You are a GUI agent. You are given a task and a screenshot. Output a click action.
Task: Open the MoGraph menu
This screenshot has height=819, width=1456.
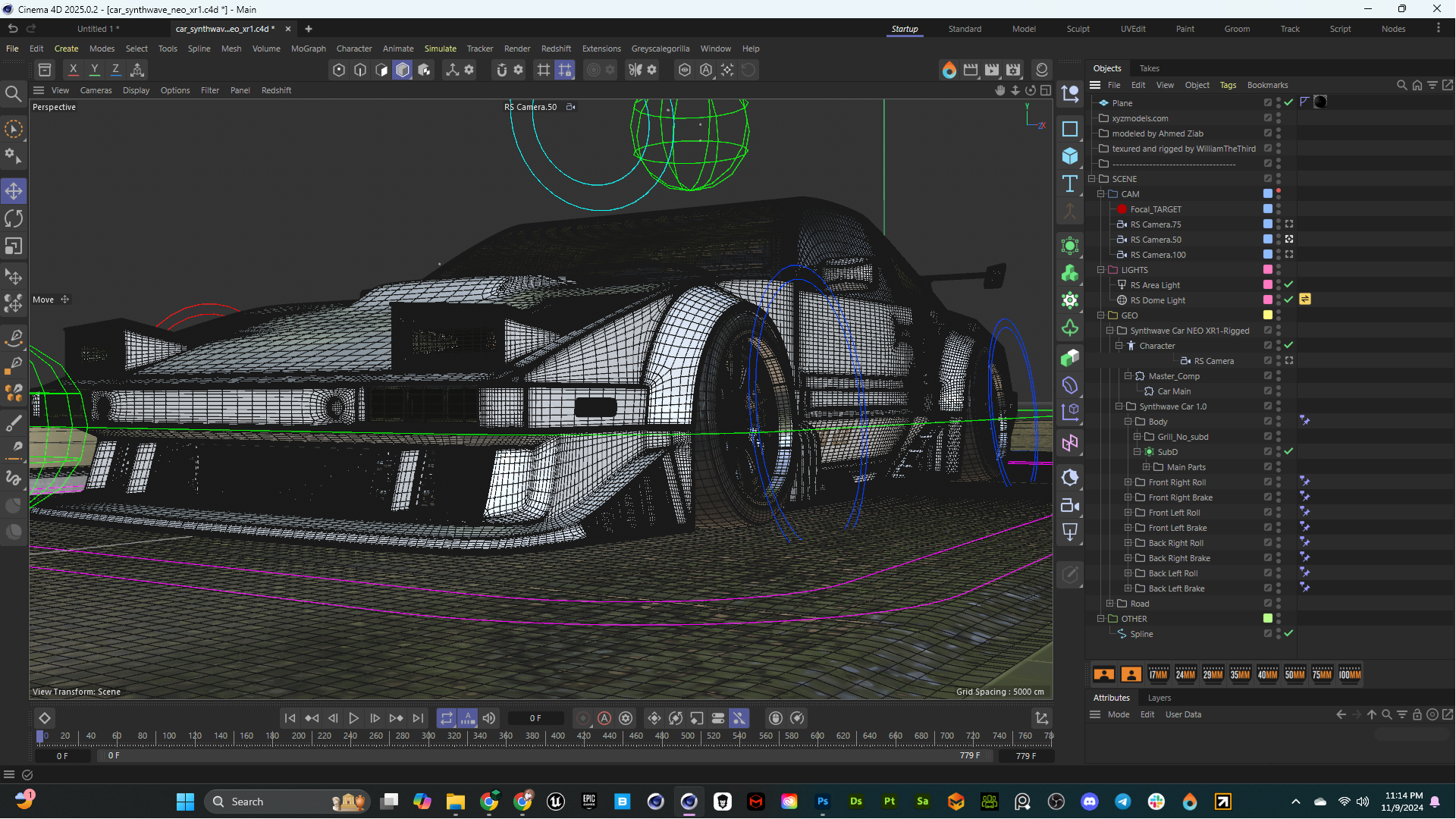[x=308, y=49]
